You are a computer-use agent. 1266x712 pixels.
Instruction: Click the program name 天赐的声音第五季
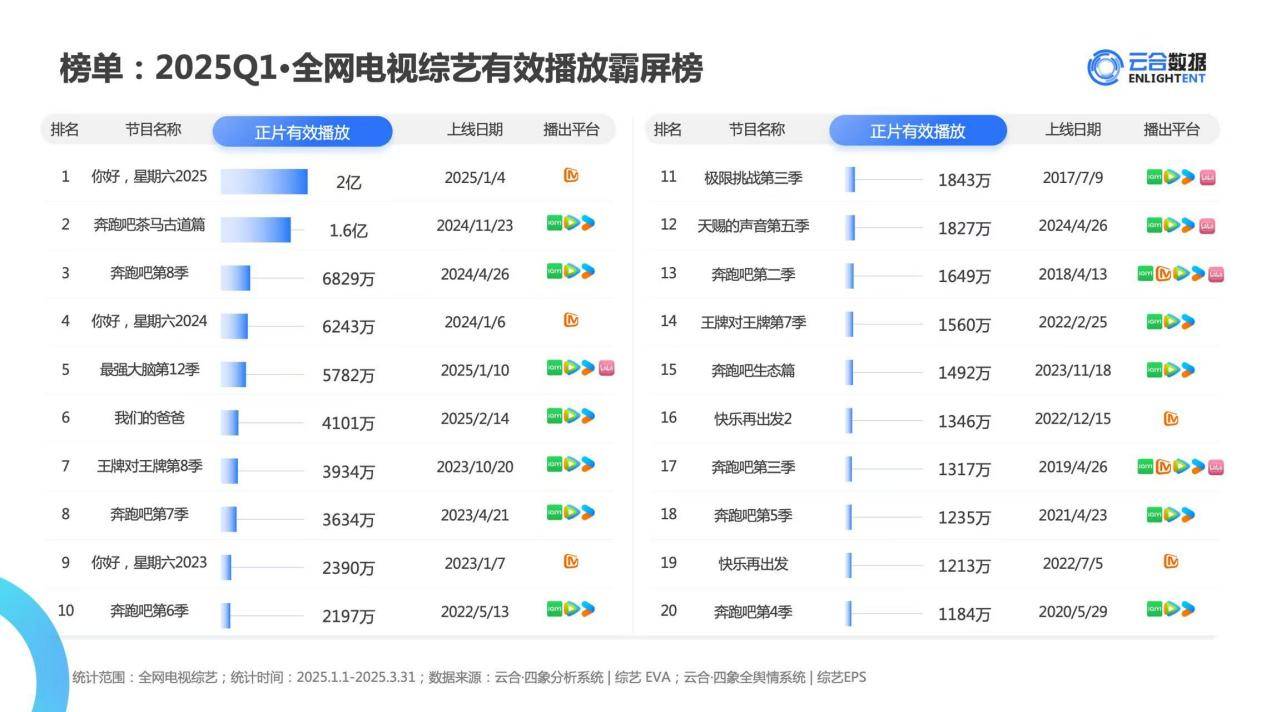pos(753,226)
